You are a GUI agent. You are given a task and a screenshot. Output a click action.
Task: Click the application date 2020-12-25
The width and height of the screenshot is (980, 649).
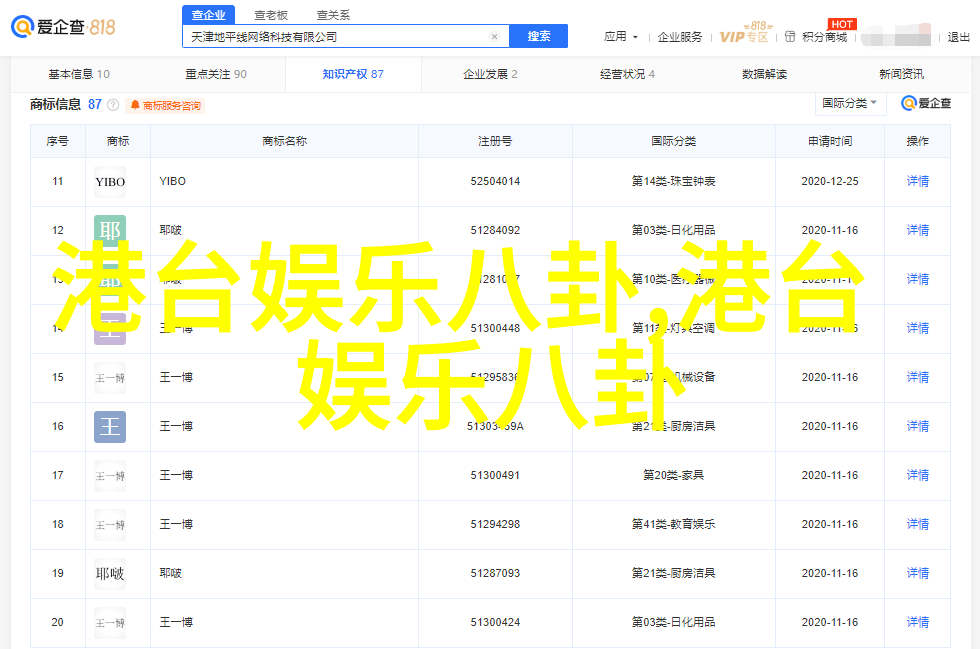[829, 181]
